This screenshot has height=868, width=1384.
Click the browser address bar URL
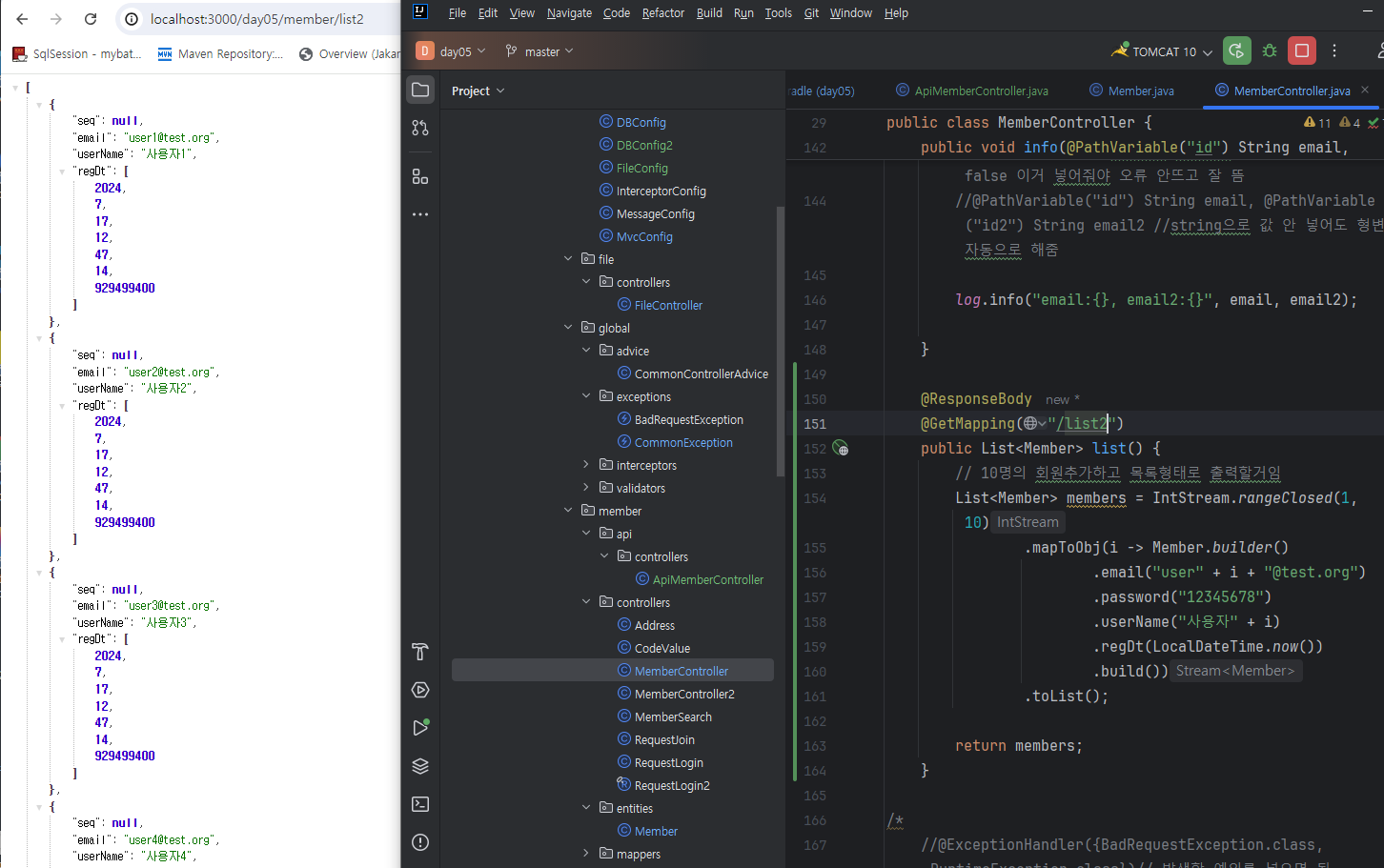coord(257,19)
